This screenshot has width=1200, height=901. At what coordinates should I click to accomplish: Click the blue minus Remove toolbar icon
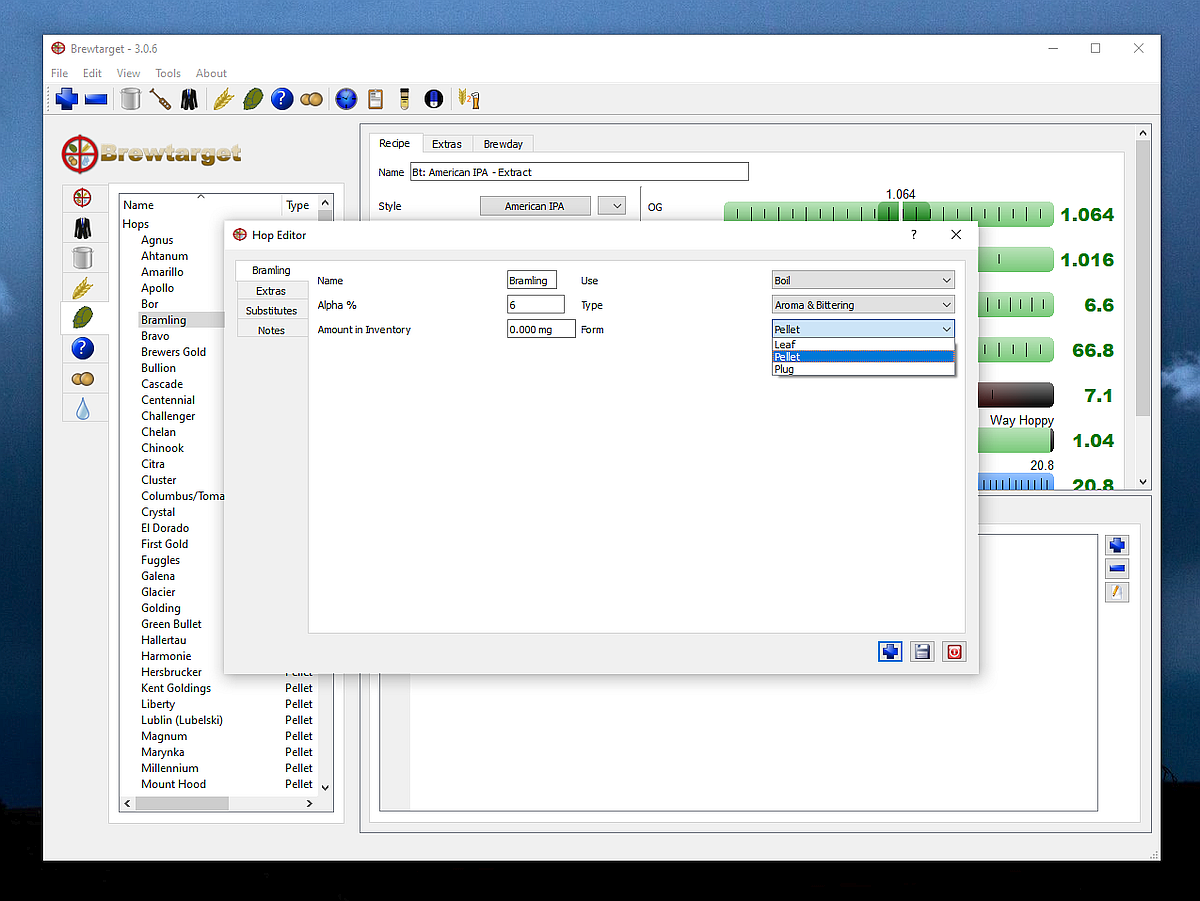[96, 98]
